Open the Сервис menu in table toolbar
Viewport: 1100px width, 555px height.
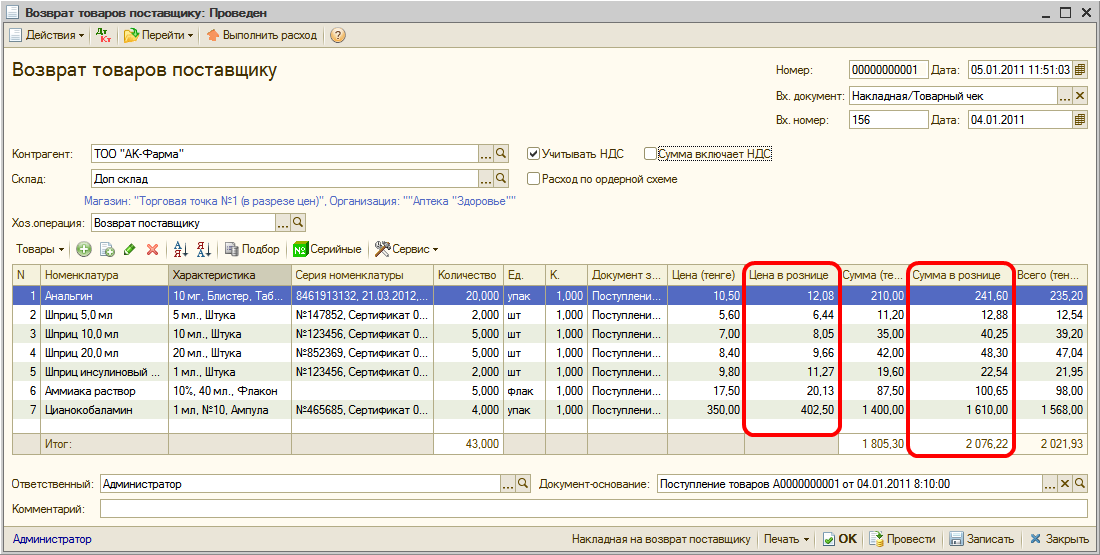click(x=406, y=249)
